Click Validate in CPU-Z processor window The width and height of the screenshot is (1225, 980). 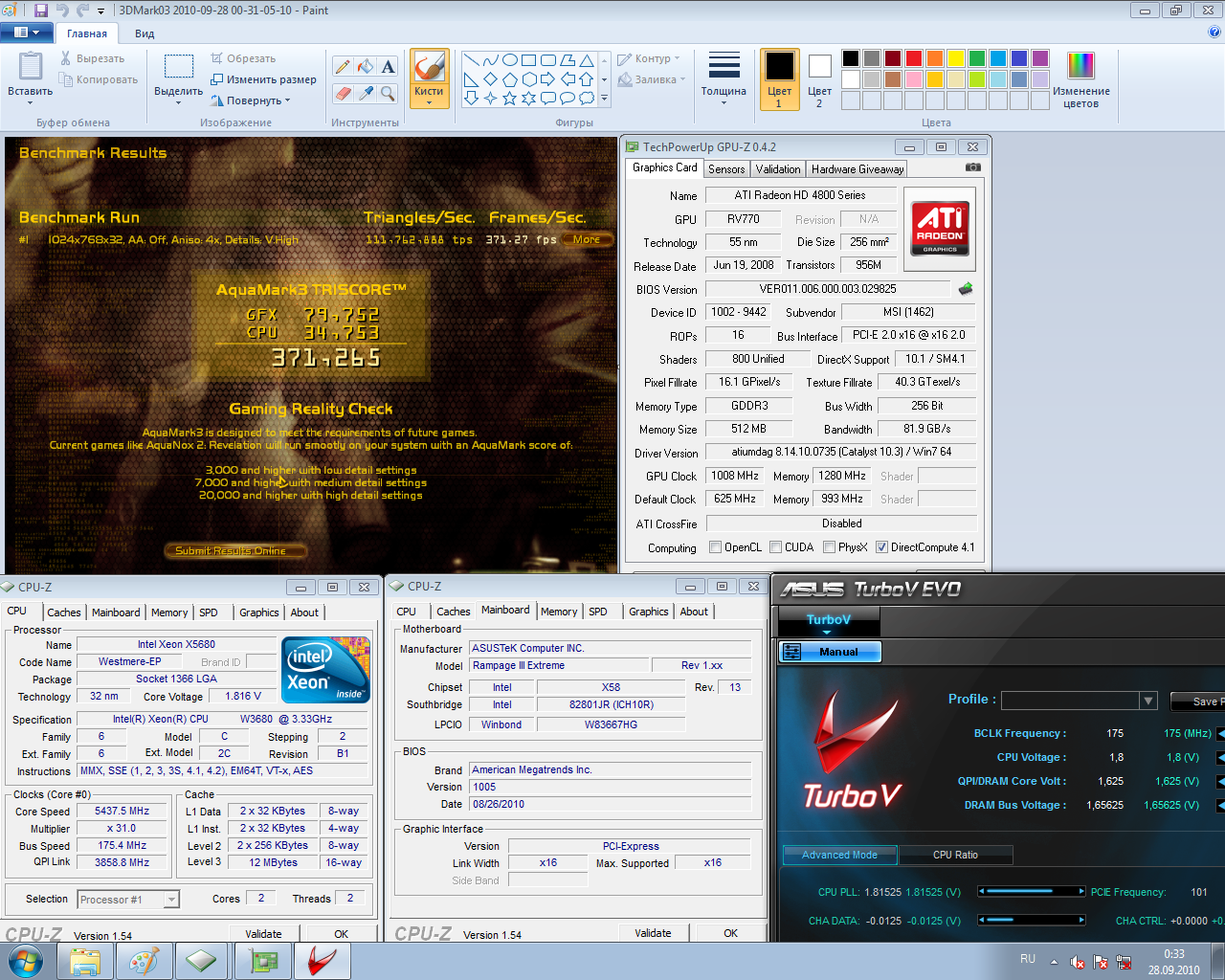(x=263, y=934)
